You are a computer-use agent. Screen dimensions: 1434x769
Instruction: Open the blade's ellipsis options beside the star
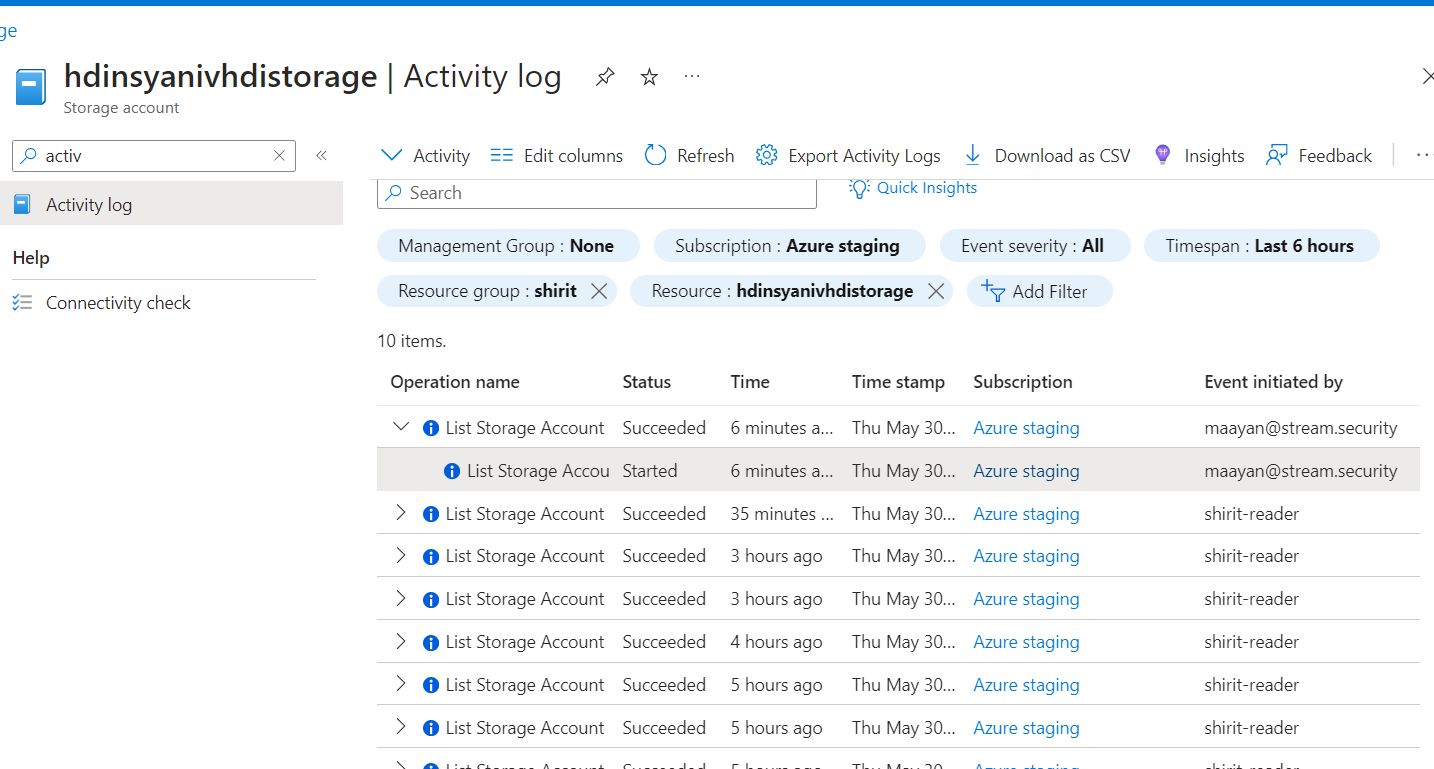coord(692,76)
